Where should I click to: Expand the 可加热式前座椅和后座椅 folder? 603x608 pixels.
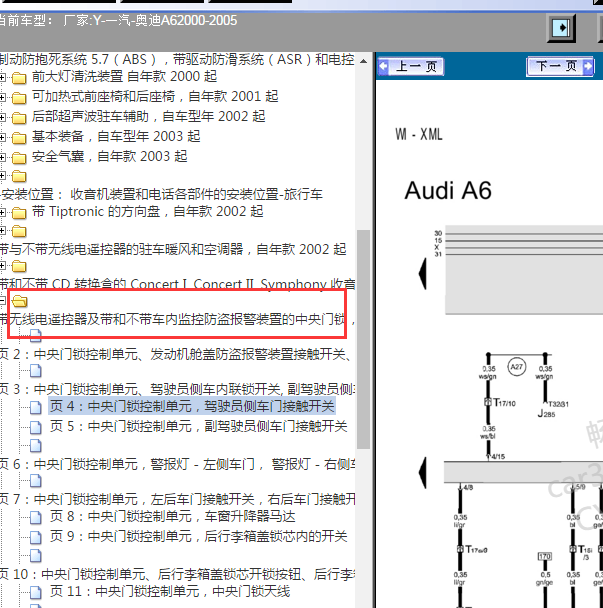coord(2,97)
